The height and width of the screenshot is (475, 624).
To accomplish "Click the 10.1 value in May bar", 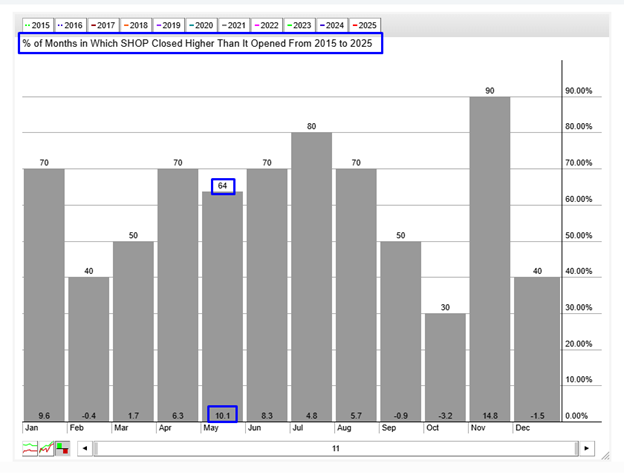I will pyautogui.click(x=222, y=416).
